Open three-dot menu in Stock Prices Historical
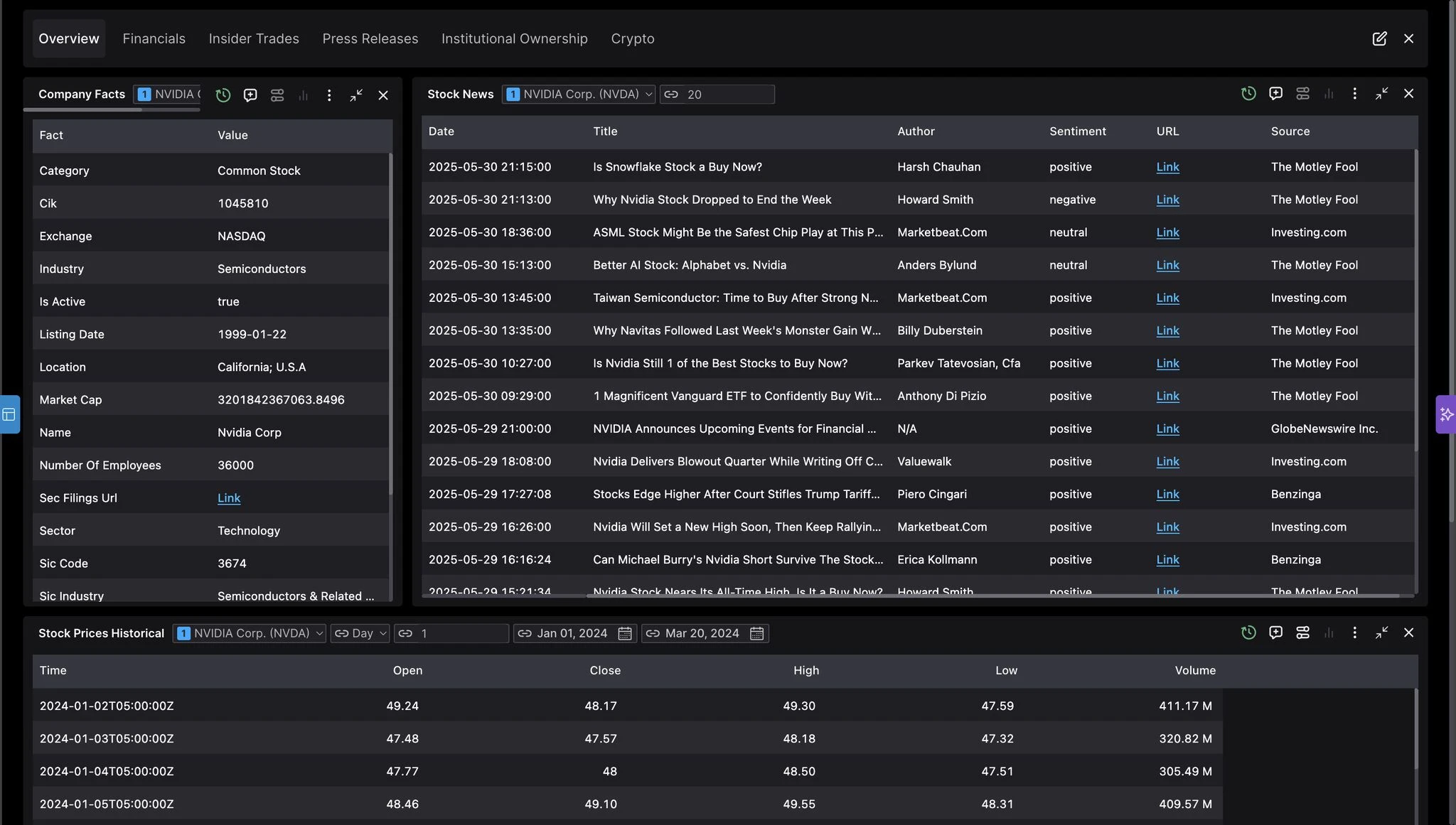 pyautogui.click(x=1354, y=632)
